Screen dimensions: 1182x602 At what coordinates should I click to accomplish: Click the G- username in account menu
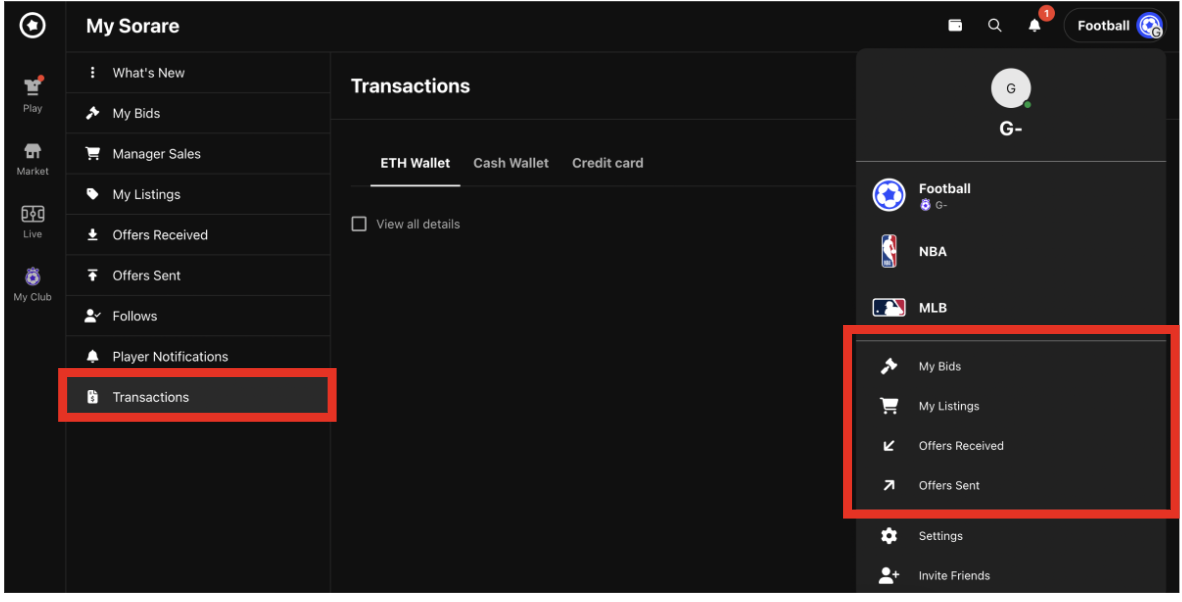point(1011,128)
